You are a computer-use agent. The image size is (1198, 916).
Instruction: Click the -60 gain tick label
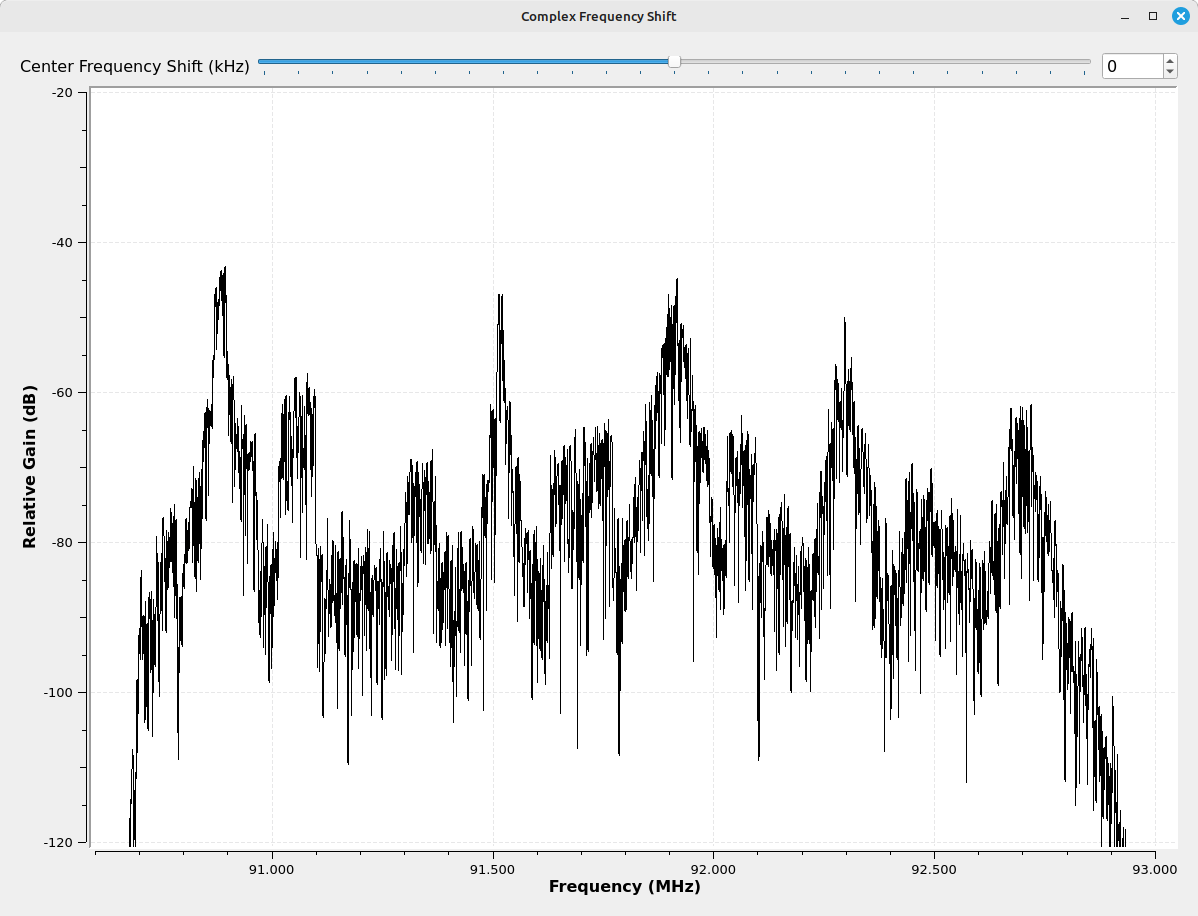pyautogui.click(x=62, y=393)
